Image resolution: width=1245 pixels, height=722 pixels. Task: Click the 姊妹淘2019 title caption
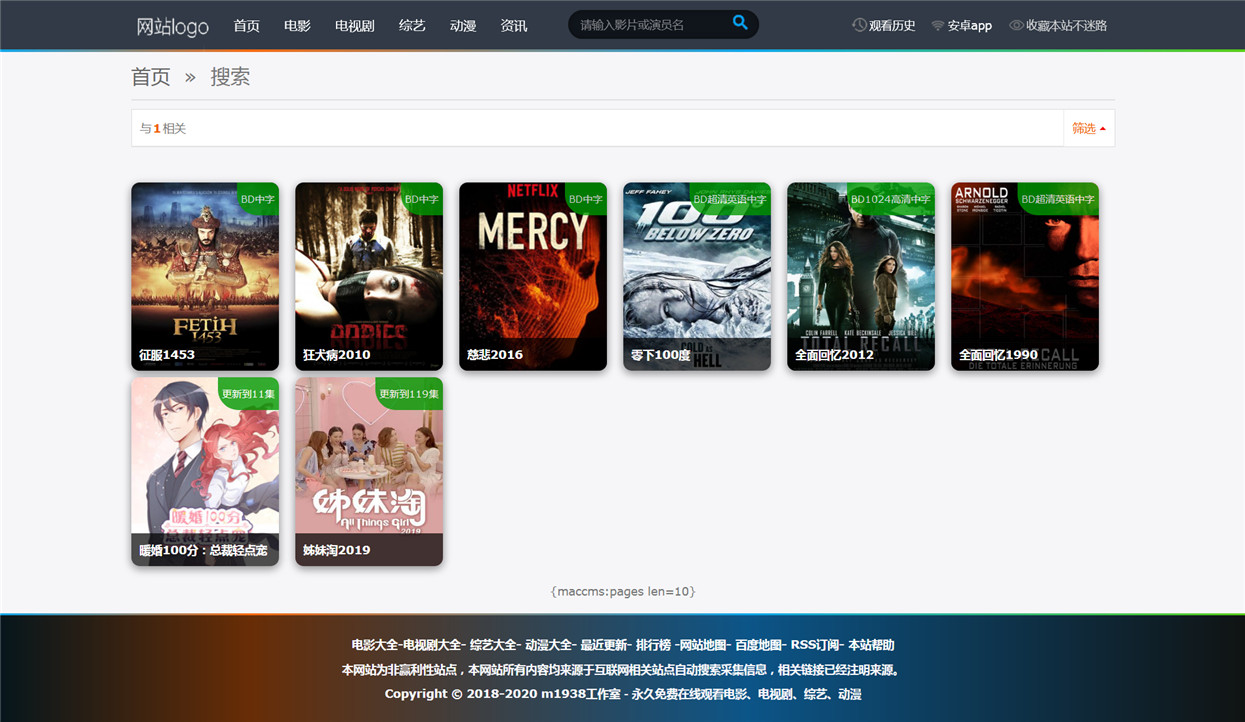tap(337, 550)
